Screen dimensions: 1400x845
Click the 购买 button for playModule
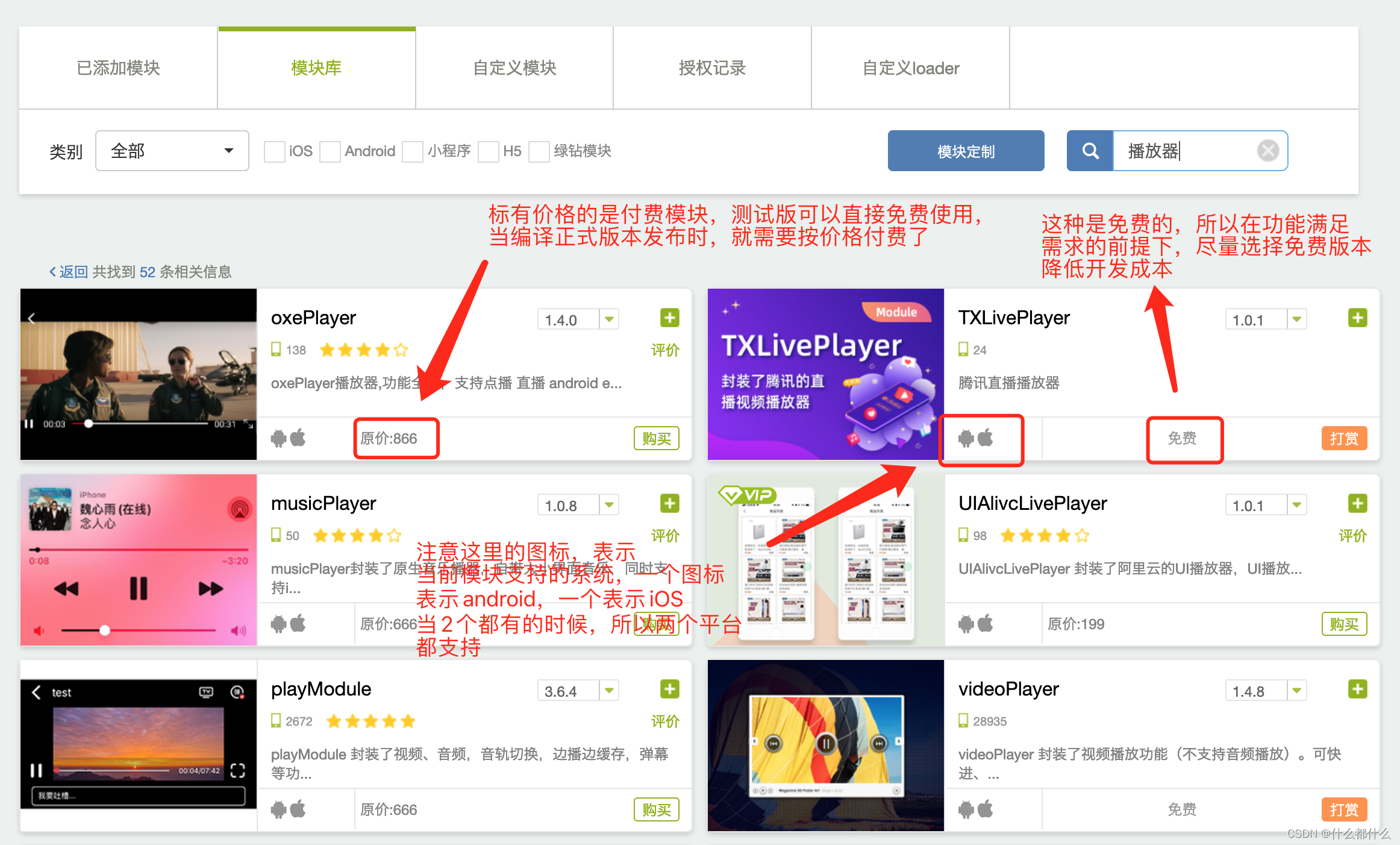[656, 809]
